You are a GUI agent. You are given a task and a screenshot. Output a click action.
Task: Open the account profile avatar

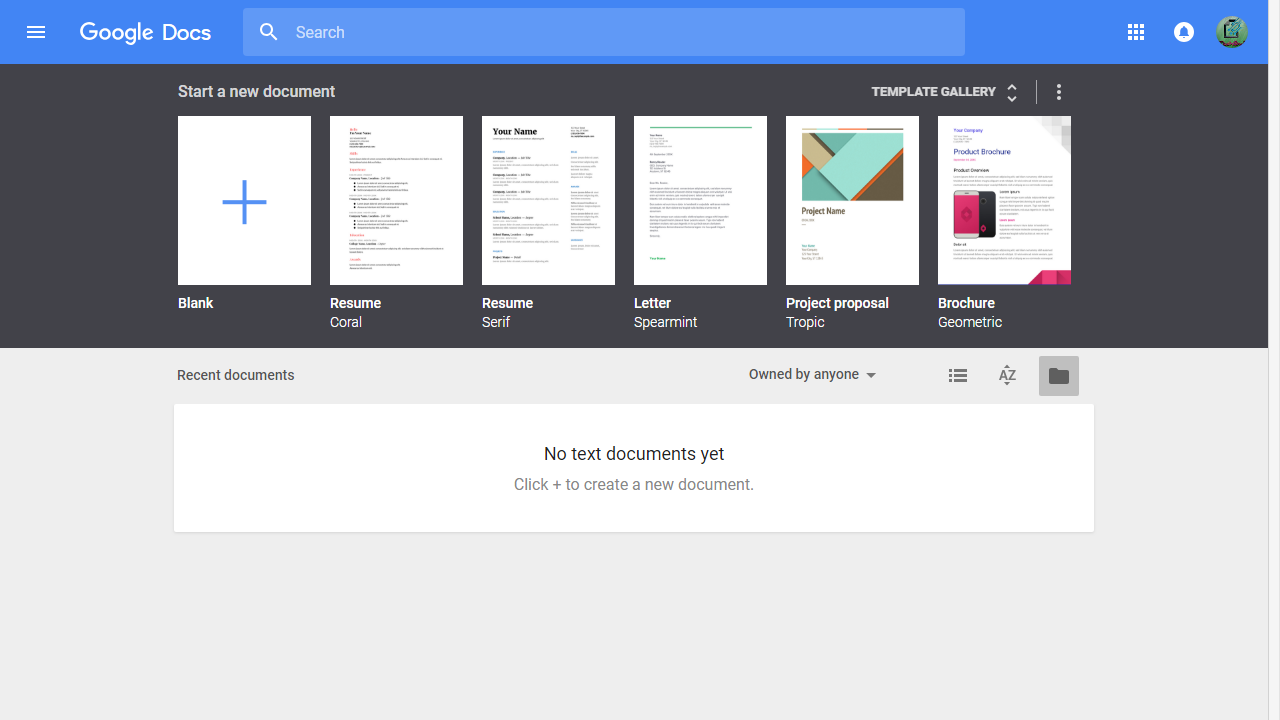tap(1232, 32)
